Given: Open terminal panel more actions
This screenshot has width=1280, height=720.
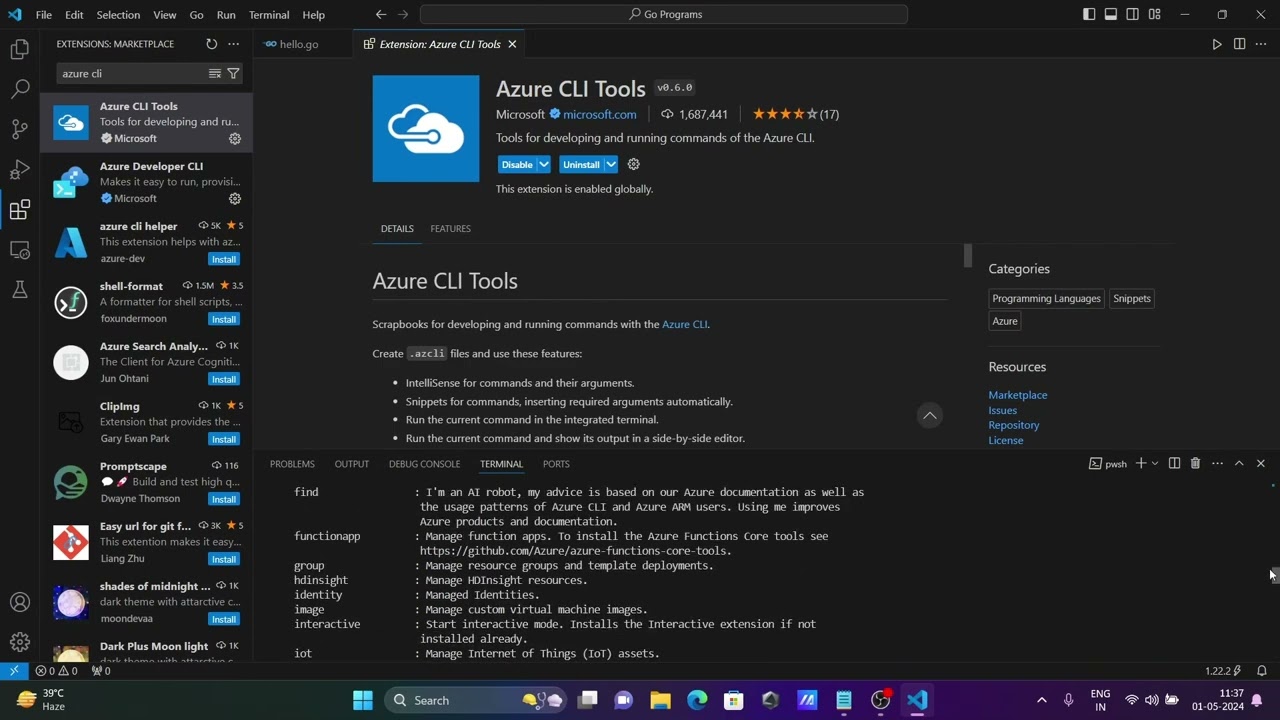Looking at the screenshot, I should coord(1217,463).
